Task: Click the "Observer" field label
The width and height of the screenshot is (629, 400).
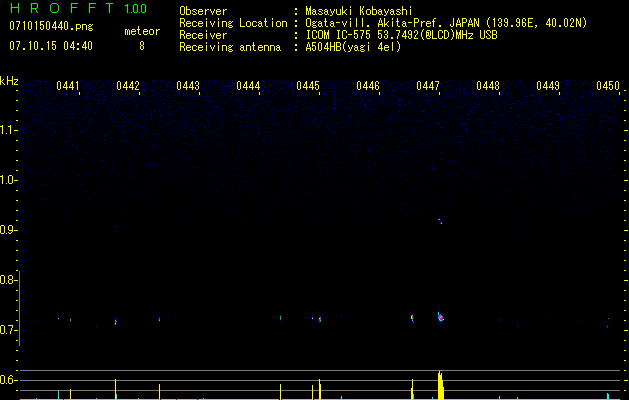Action: pyautogui.click(x=203, y=11)
